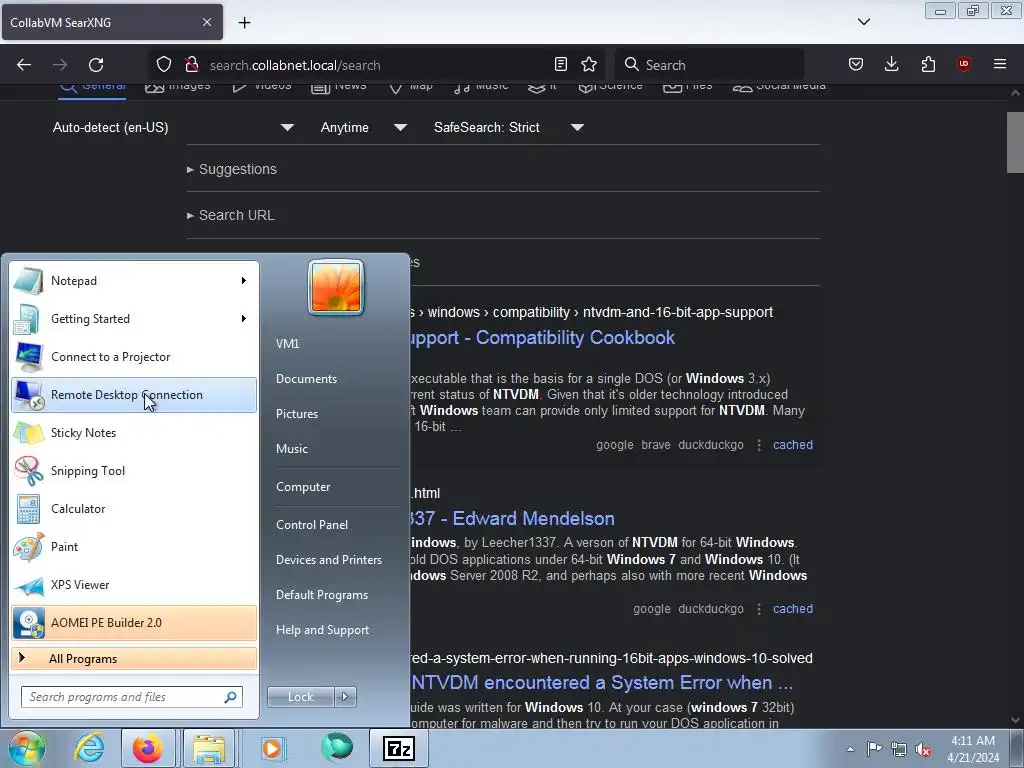Open XPS Viewer

[x=134, y=584]
